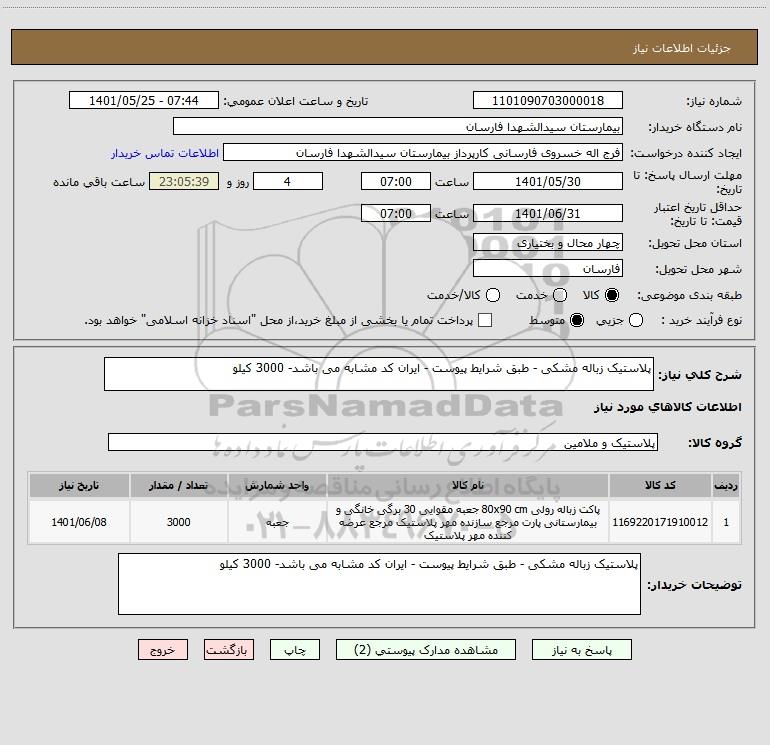Select the کالا/خدمت radio button
The image size is (770, 745).
point(493,295)
